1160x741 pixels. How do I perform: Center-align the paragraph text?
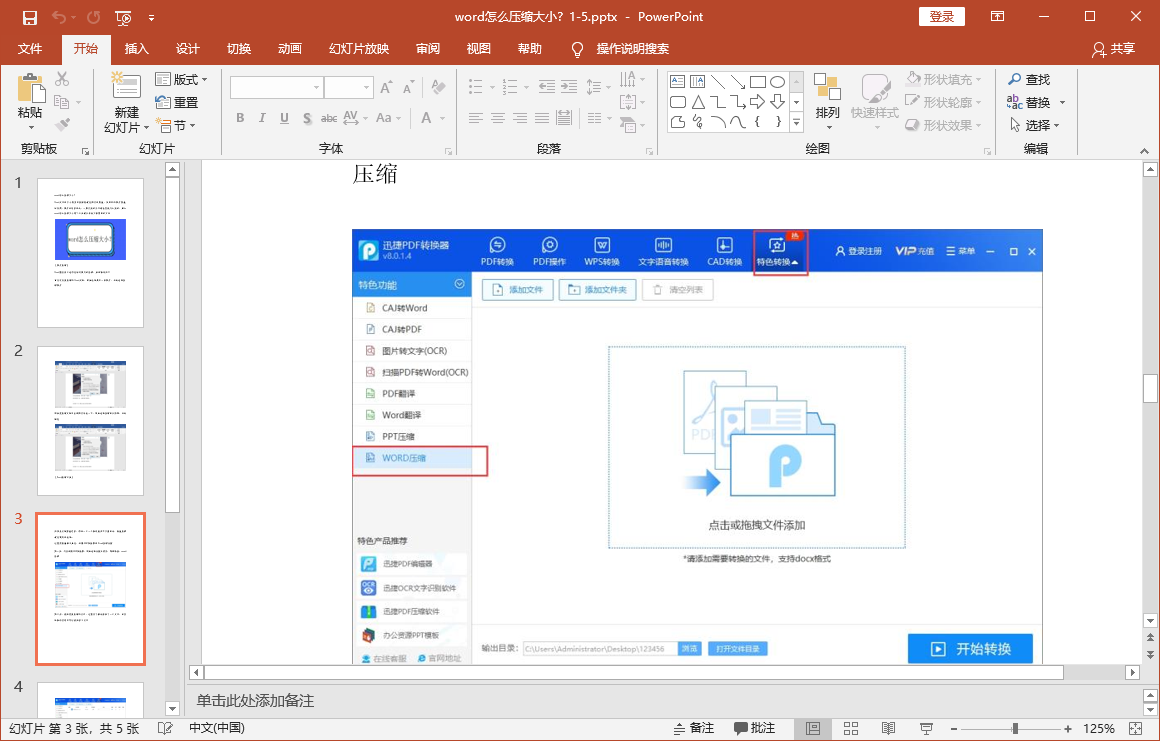498,118
